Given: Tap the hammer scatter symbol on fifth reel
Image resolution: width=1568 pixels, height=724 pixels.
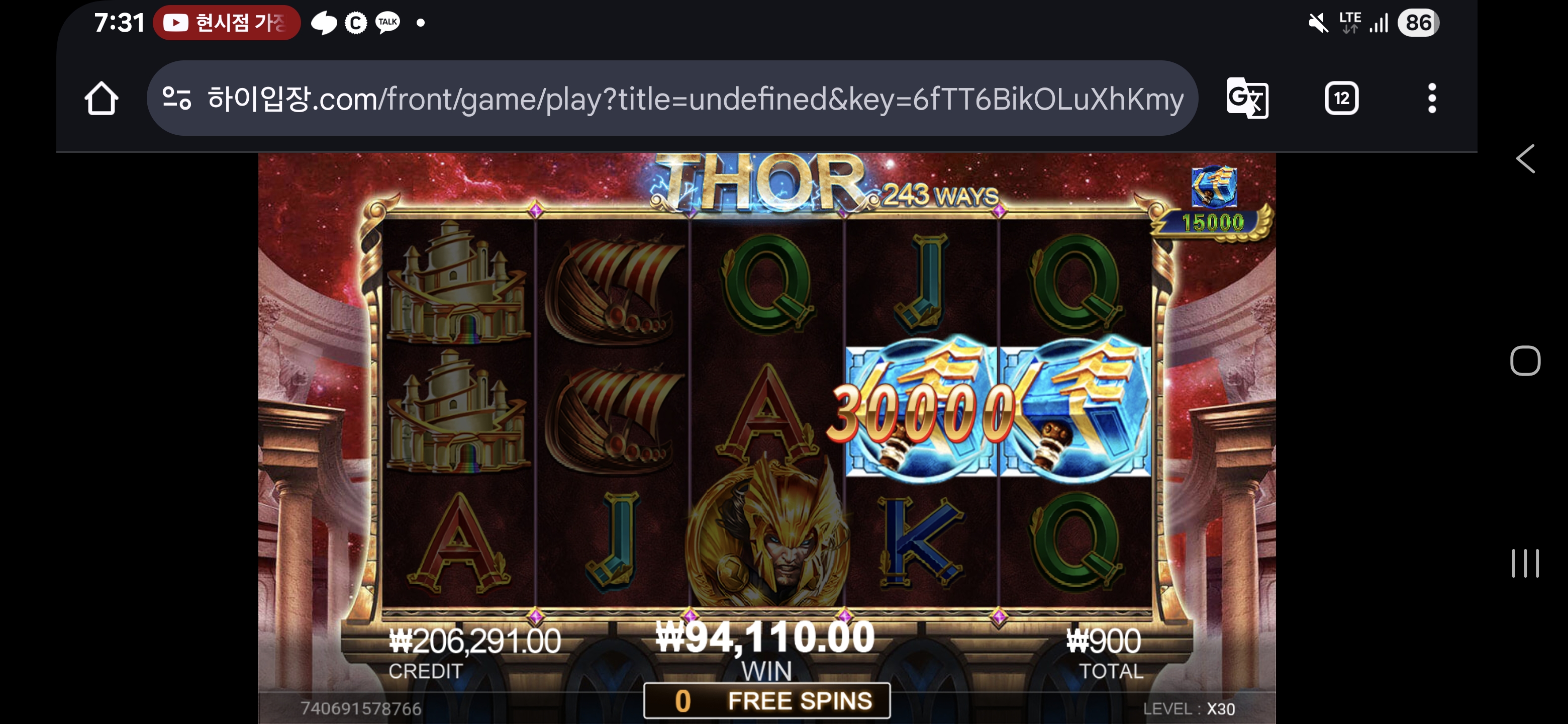Looking at the screenshot, I should pos(1075,409).
